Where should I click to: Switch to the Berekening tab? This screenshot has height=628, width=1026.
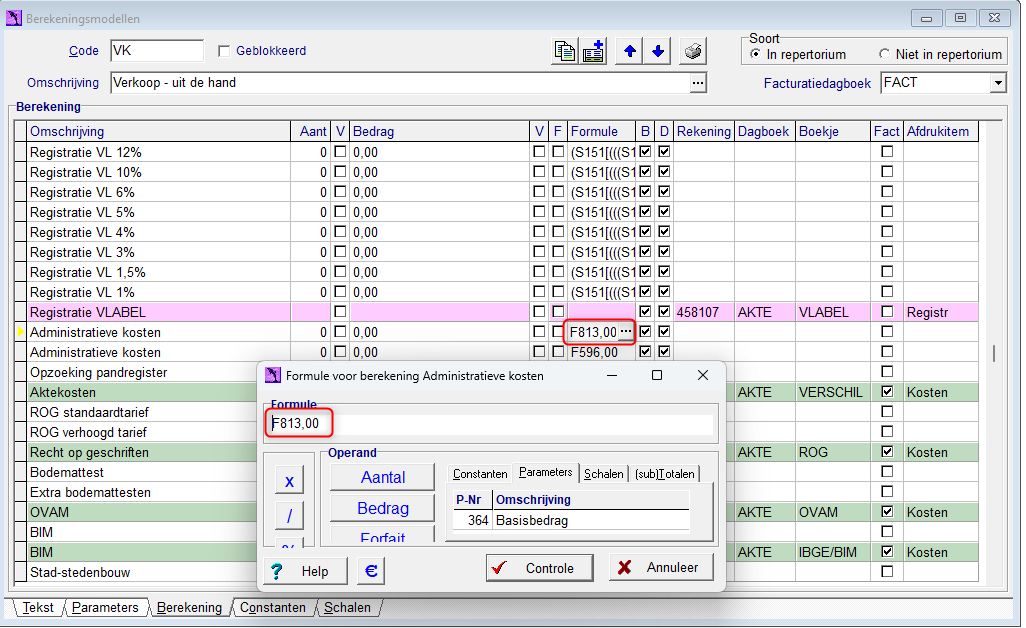tap(189, 608)
